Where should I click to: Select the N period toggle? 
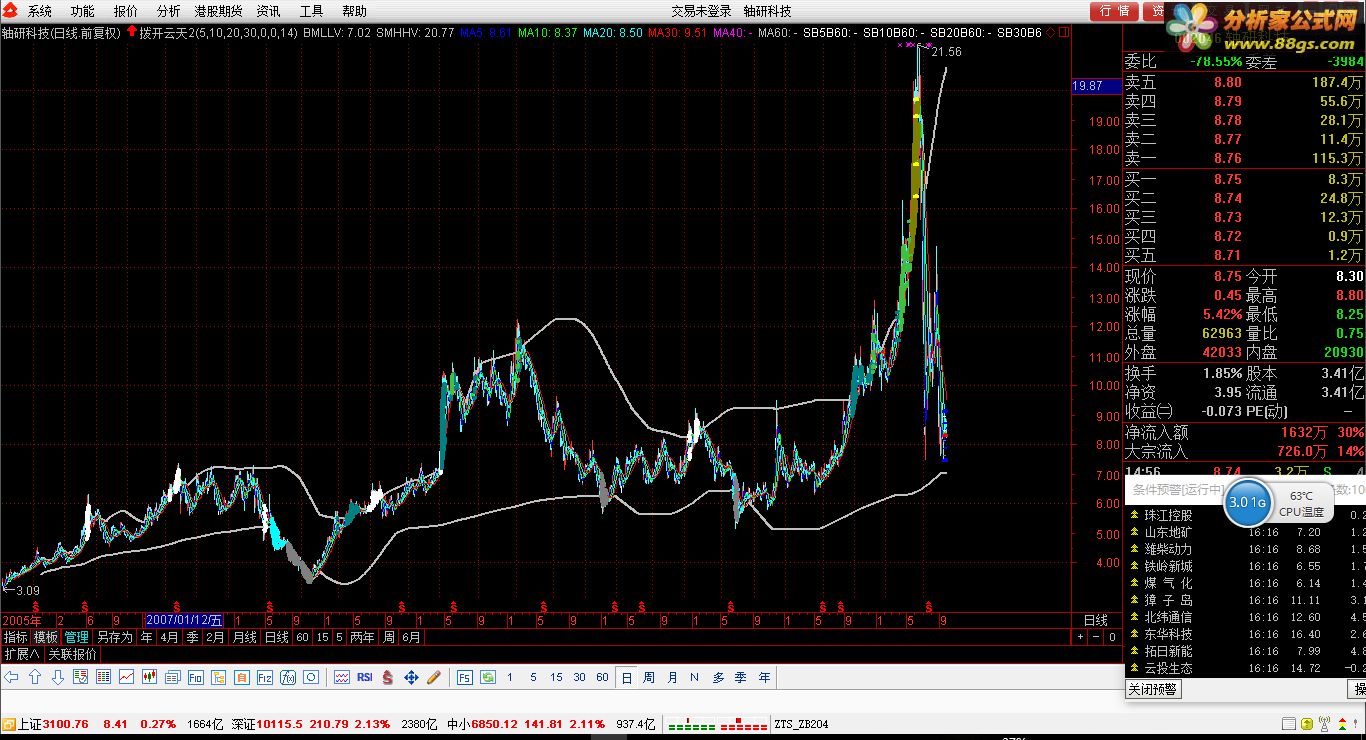(x=695, y=677)
